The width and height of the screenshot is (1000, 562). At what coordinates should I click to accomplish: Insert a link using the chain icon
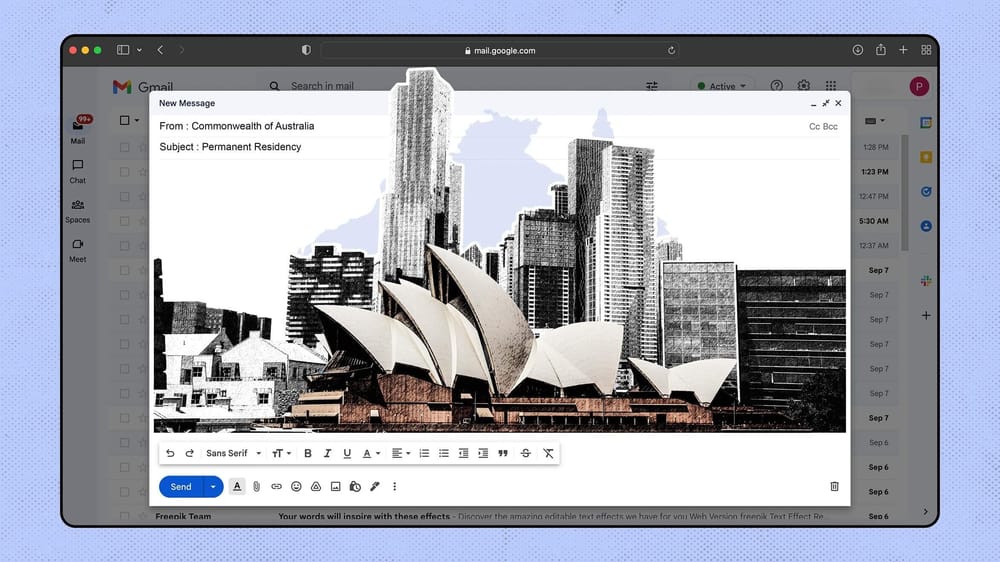point(276,487)
